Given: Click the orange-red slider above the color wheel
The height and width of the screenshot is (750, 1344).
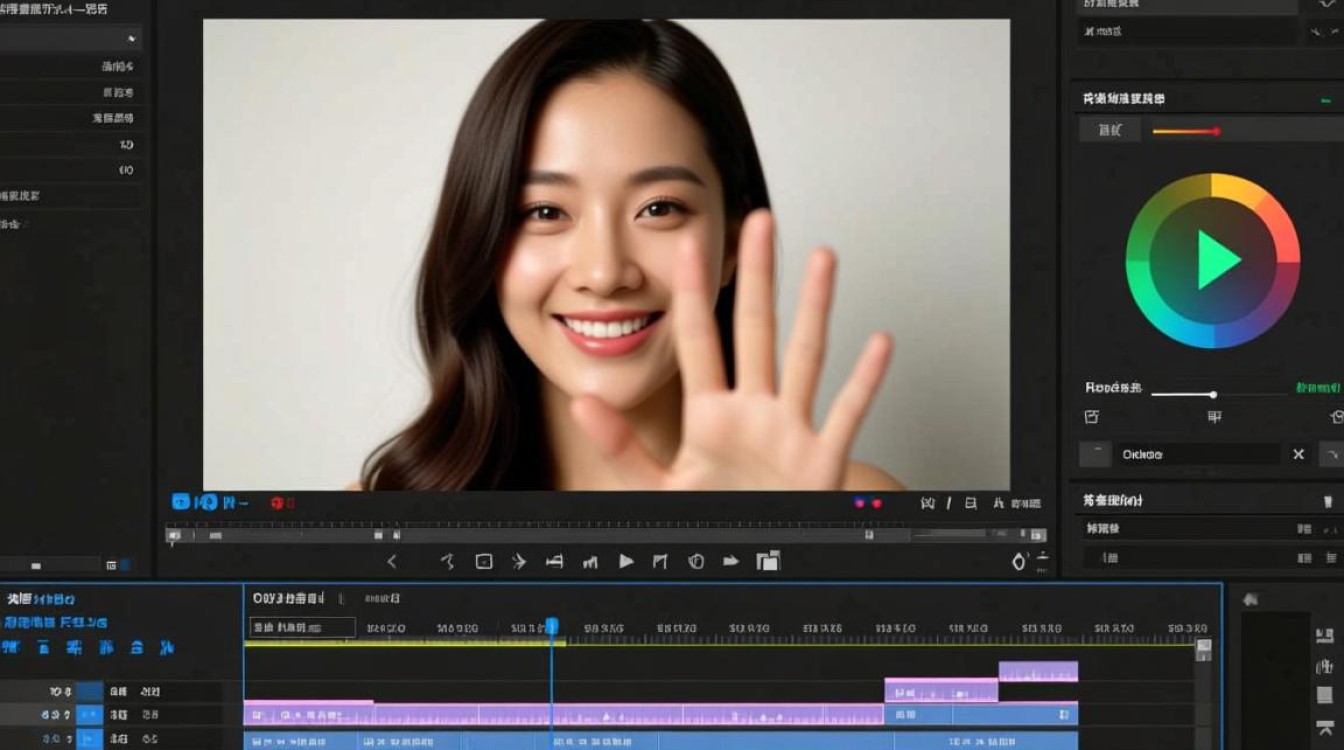Looking at the screenshot, I should pyautogui.click(x=1186, y=131).
